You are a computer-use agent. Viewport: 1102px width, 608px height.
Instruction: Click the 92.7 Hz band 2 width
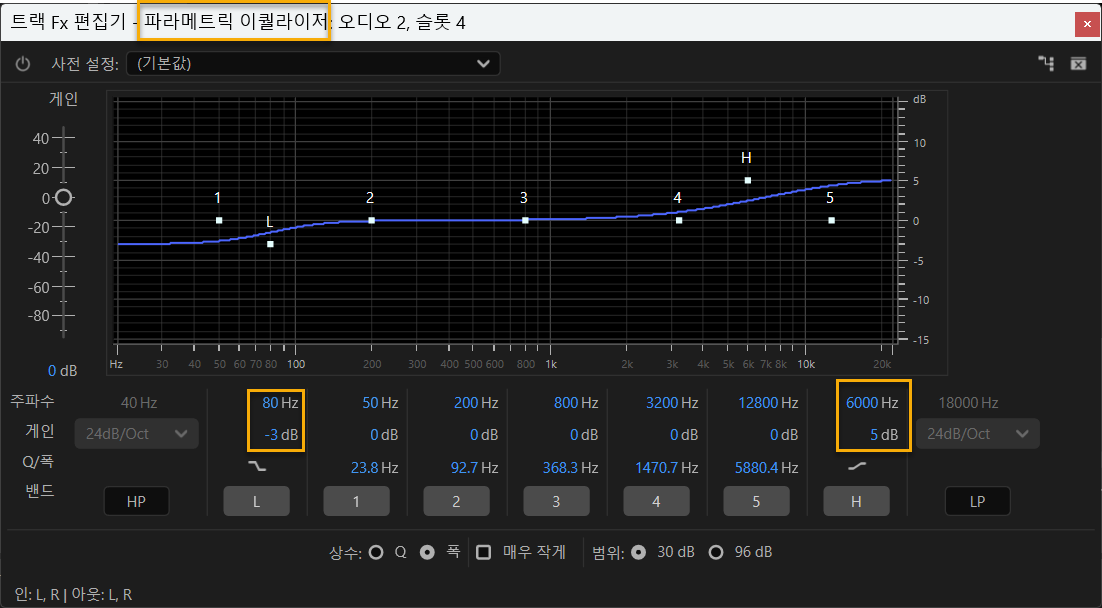(x=474, y=467)
